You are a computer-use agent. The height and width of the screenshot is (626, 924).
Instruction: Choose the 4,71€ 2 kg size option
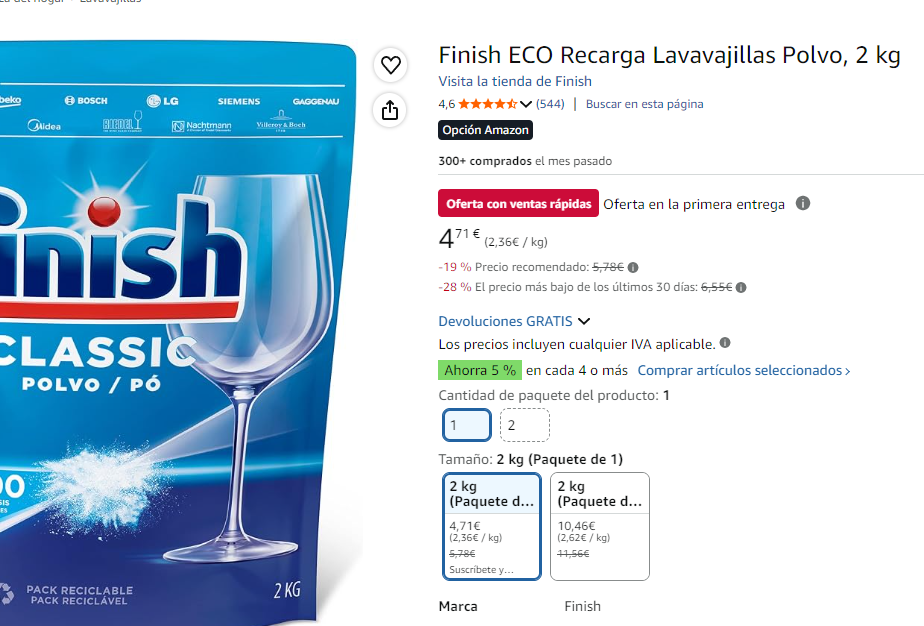(491, 526)
